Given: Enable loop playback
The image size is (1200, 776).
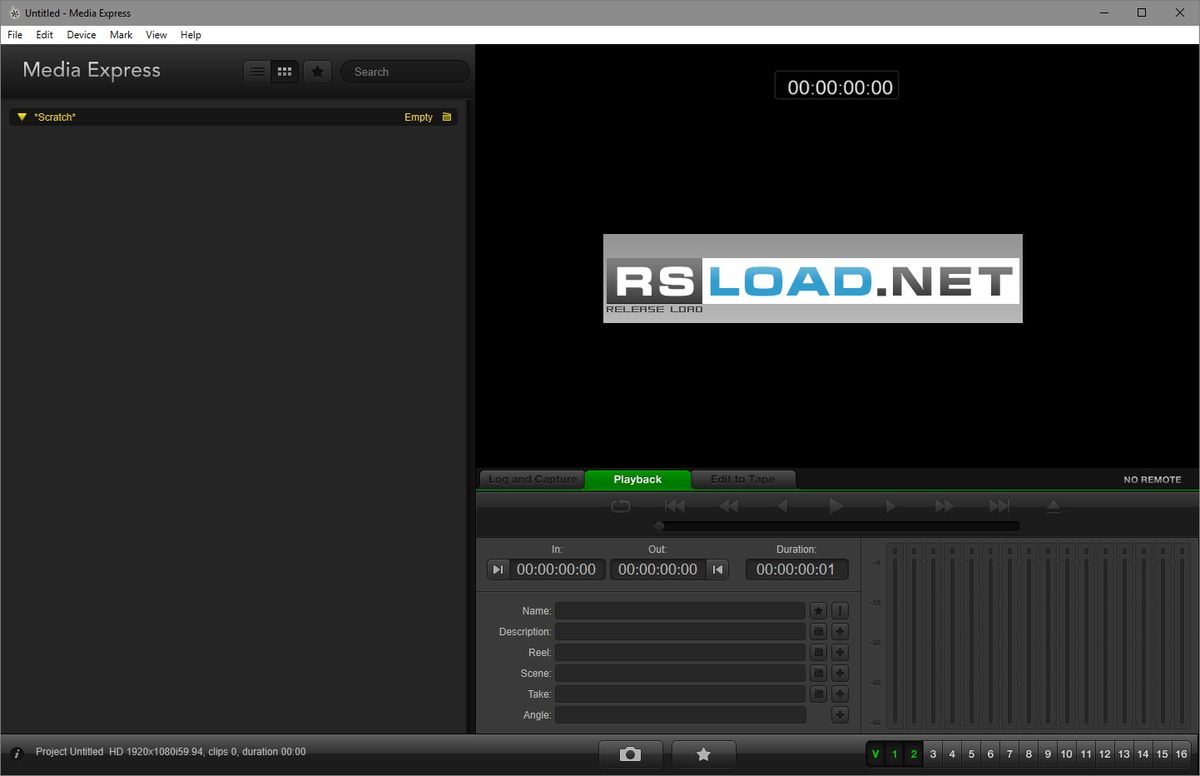Looking at the screenshot, I should pyautogui.click(x=620, y=506).
